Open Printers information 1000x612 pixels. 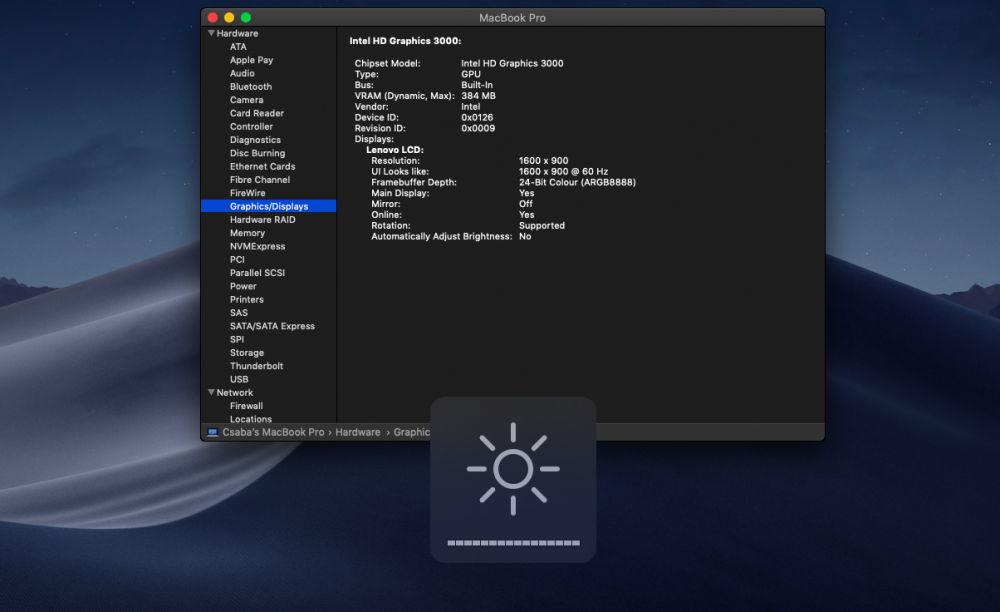click(247, 300)
